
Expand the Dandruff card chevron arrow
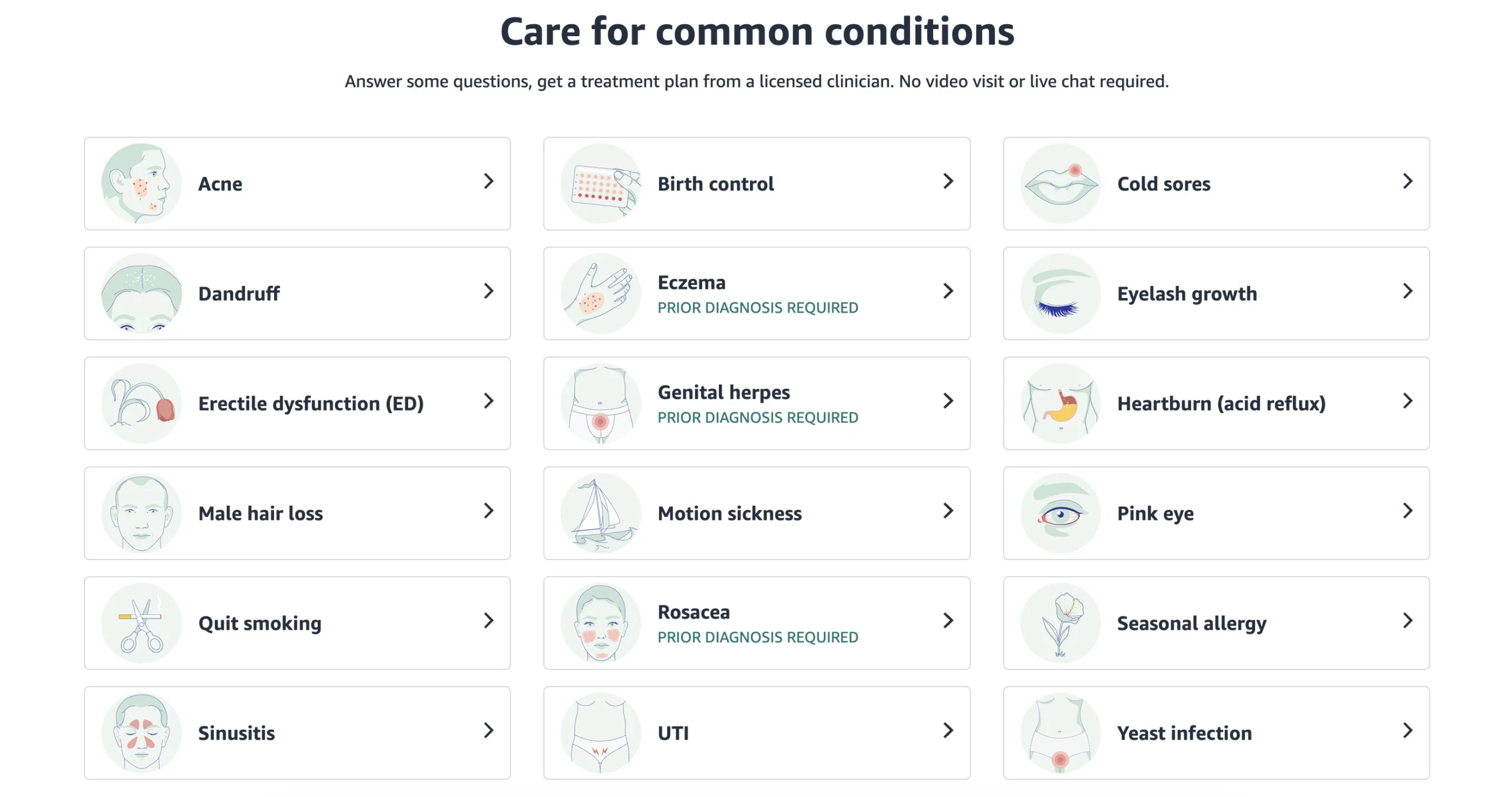click(x=488, y=291)
